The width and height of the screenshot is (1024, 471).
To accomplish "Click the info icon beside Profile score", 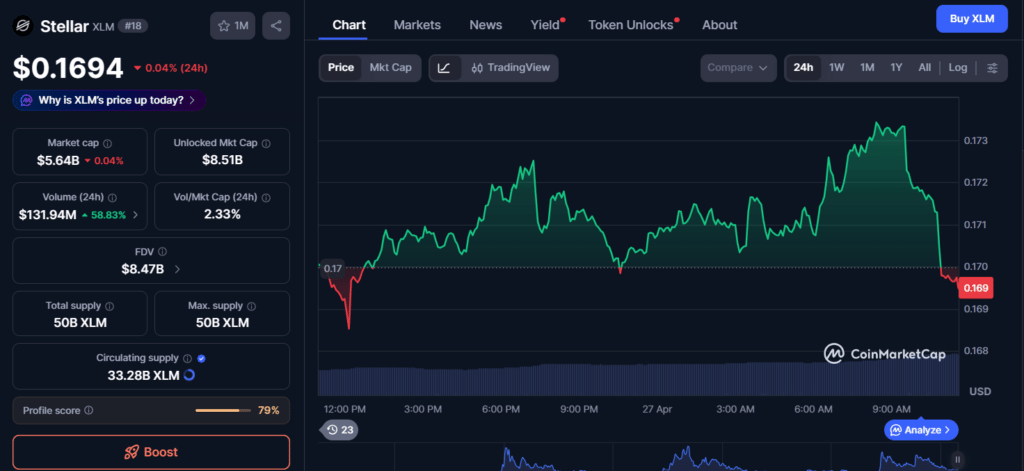I will 89,411.
